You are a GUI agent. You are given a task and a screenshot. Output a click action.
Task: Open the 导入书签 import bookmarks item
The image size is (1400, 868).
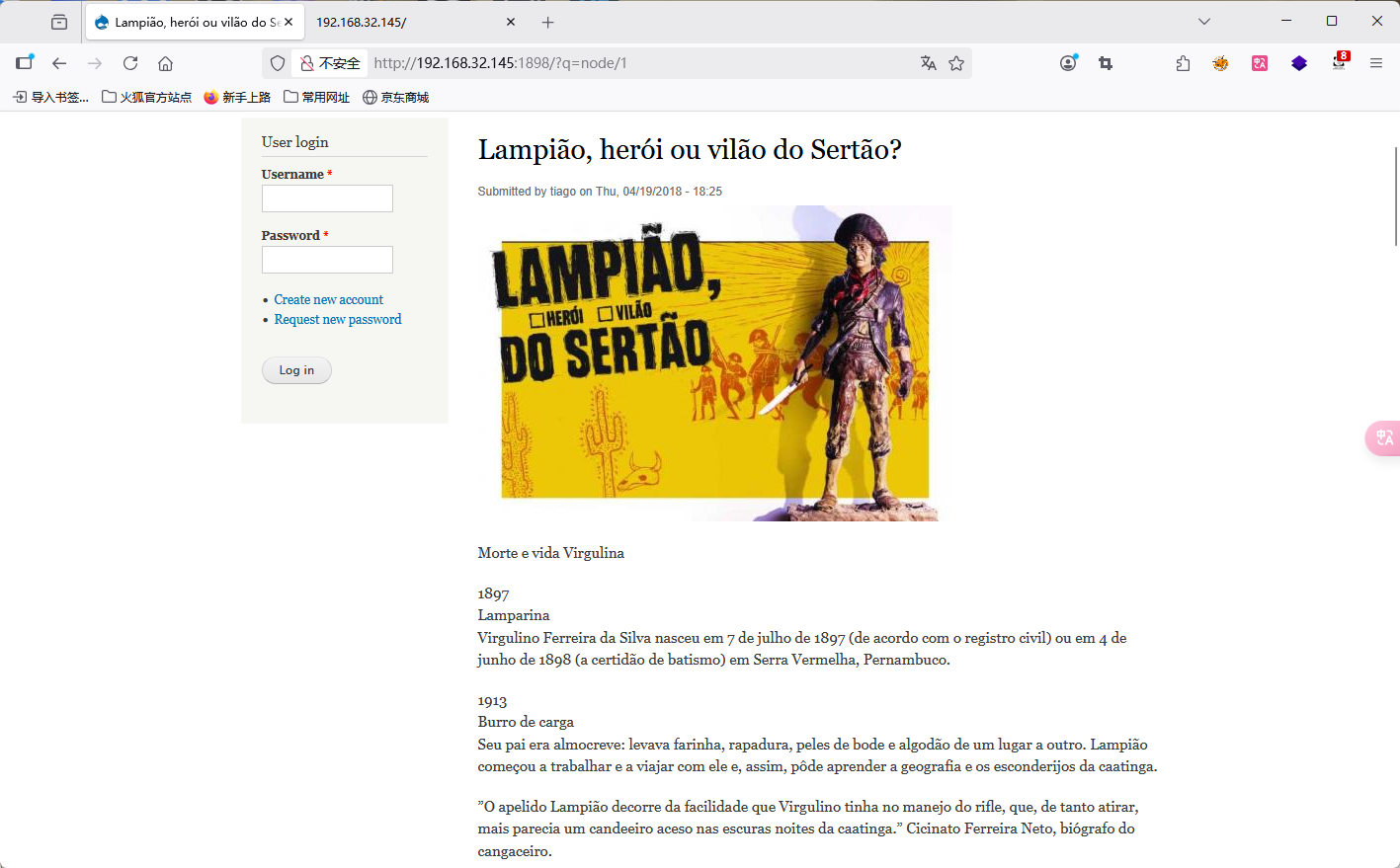(x=50, y=97)
